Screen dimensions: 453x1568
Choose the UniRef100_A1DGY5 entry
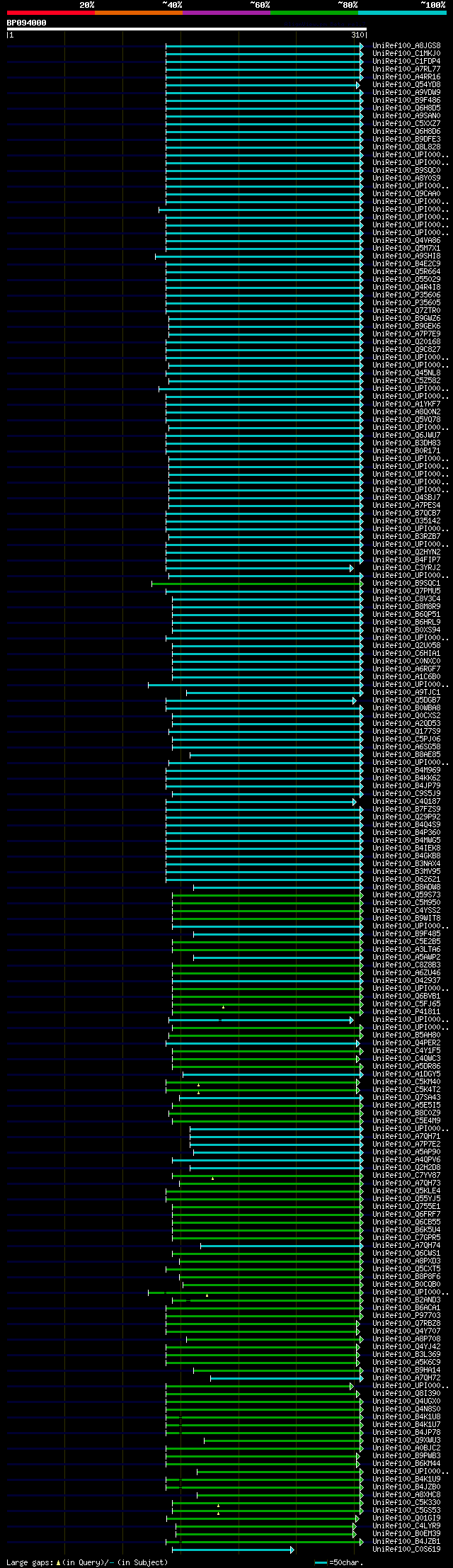(x=406, y=1074)
